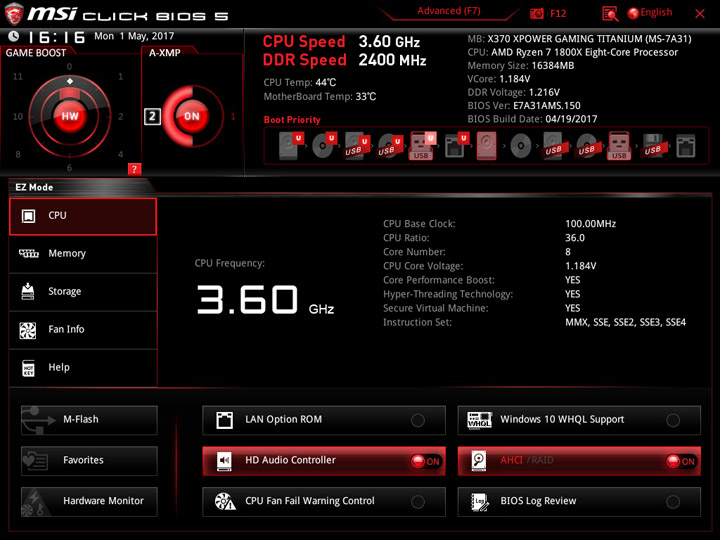Image resolution: width=720 pixels, height=540 pixels.
Task: Click the DDR Voltage 1.216V value
Action: (x=544, y=93)
